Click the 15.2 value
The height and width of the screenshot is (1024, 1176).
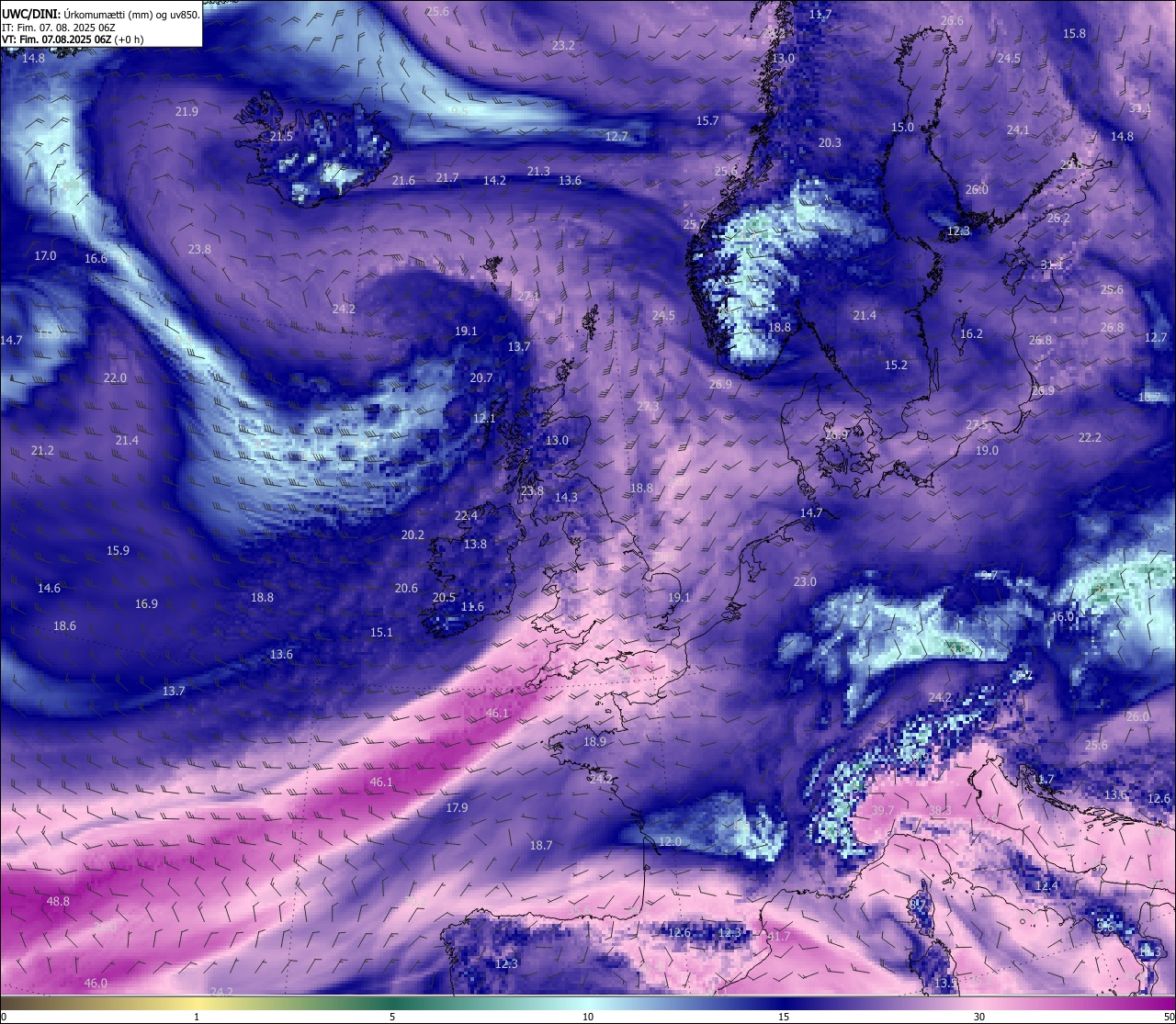[x=896, y=366]
